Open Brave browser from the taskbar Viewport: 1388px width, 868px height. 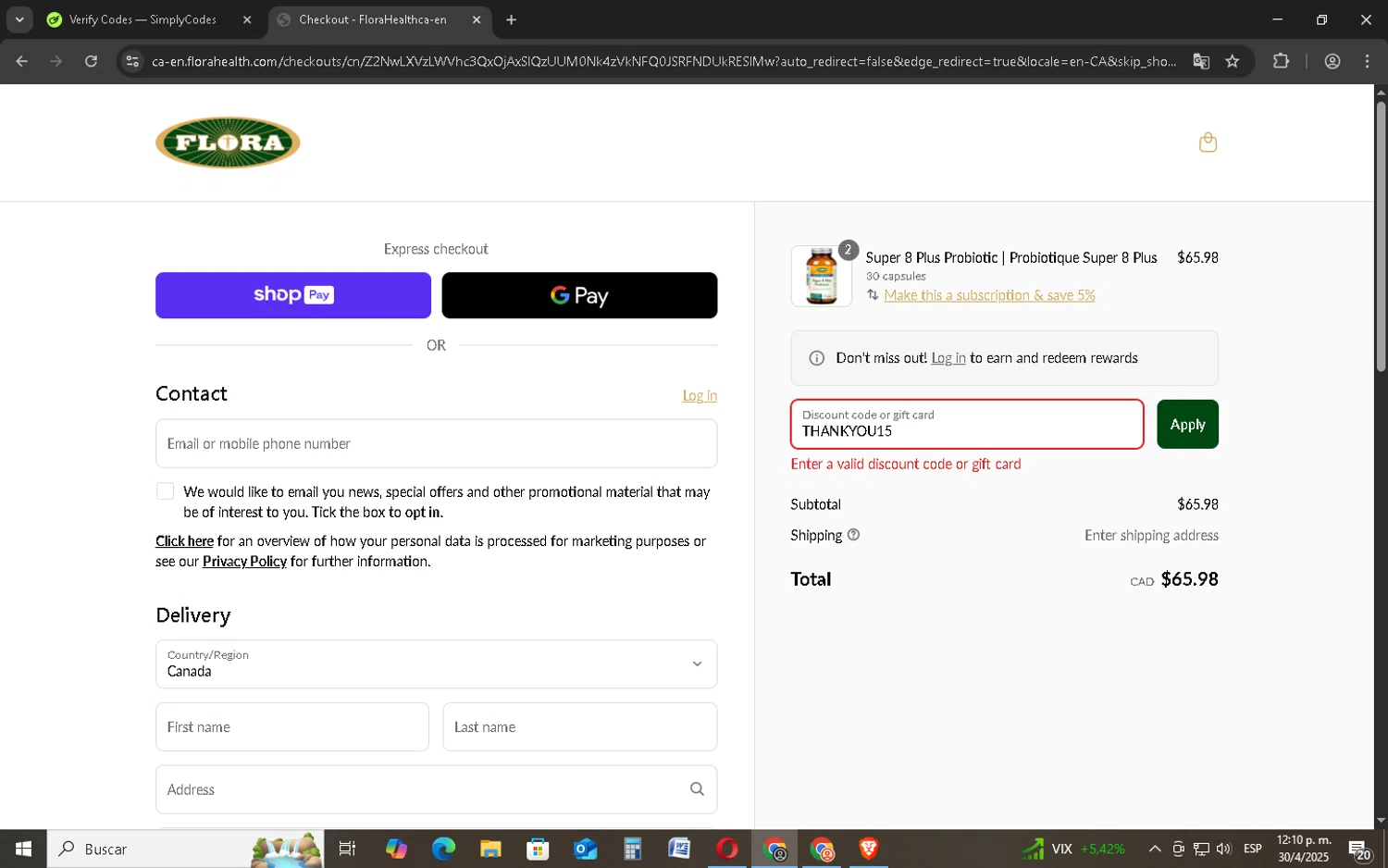[x=868, y=849]
